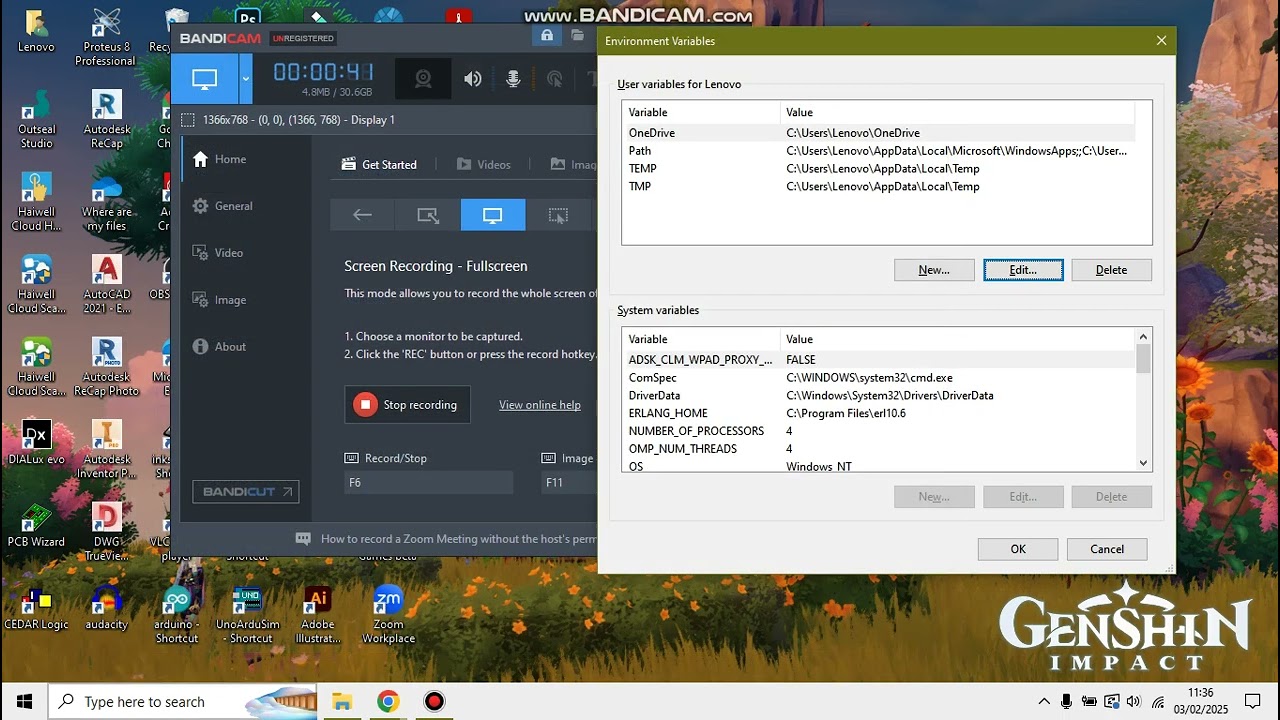
Task: Select the Path user variable row
Action: tap(878, 151)
